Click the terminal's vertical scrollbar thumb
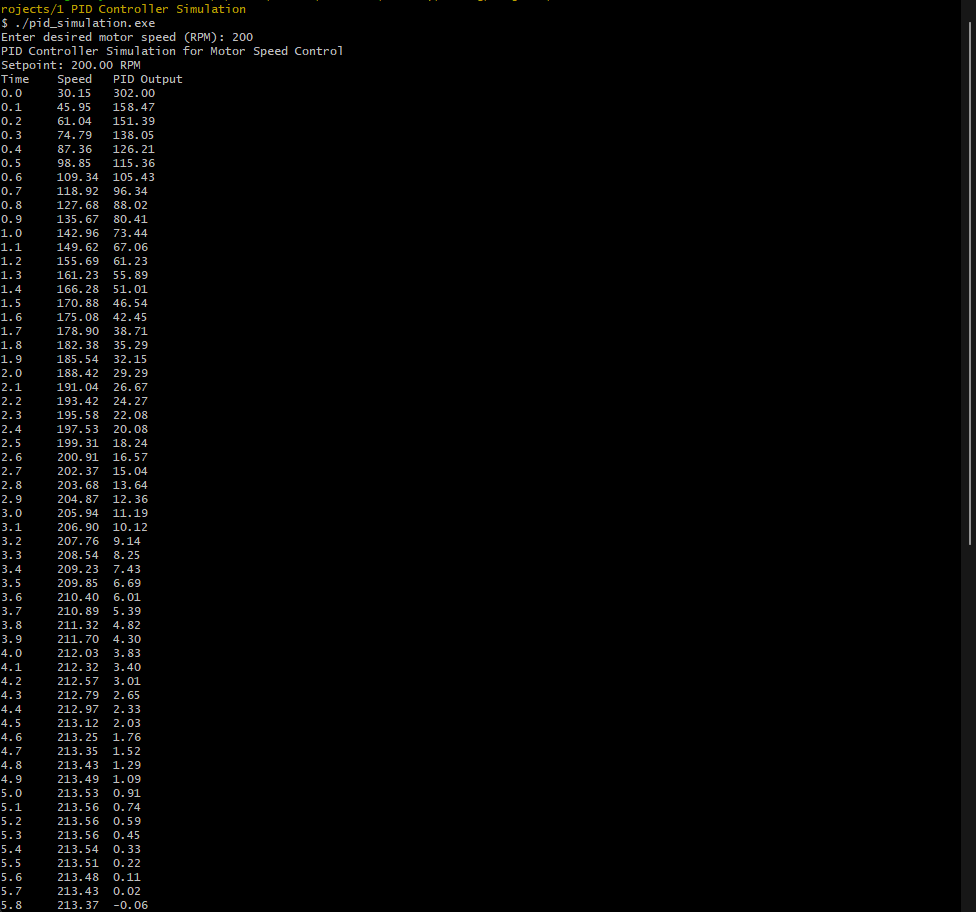This screenshot has height=912, width=976. click(x=970, y=283)
